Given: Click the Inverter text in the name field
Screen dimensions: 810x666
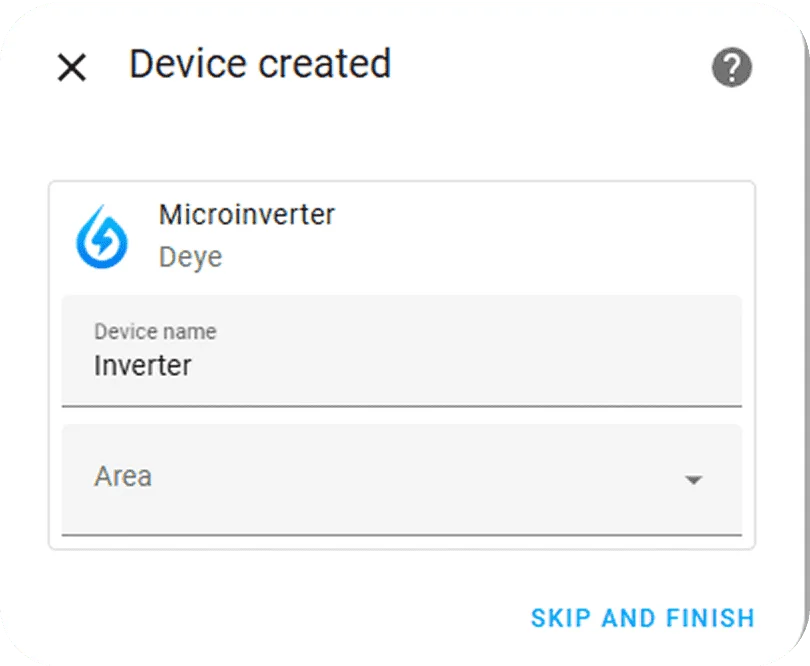Looking at the screenshot, I should coord(142,366).
